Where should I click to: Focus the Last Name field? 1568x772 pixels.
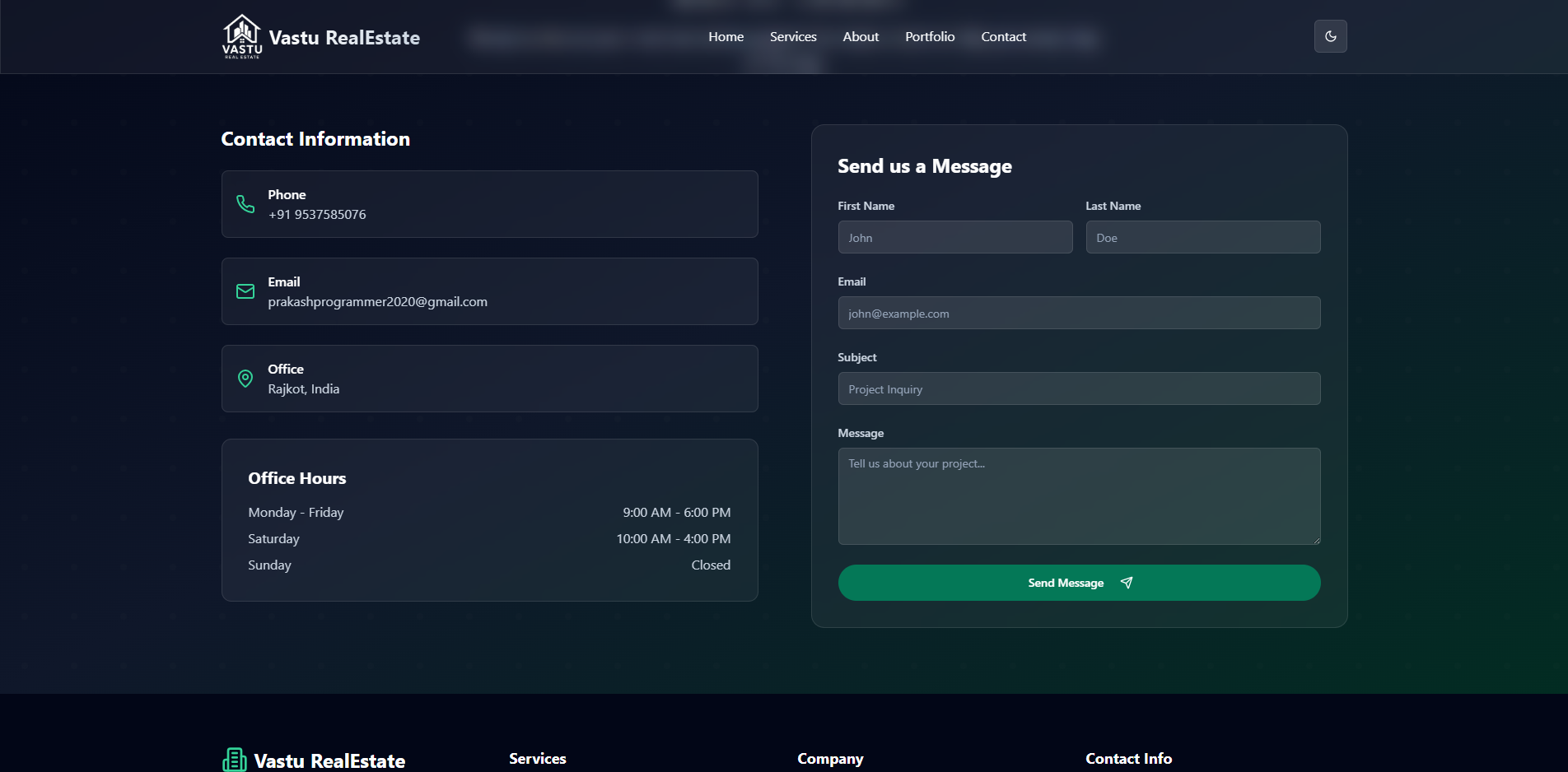pyautogui.click(x=1202, y=237)
